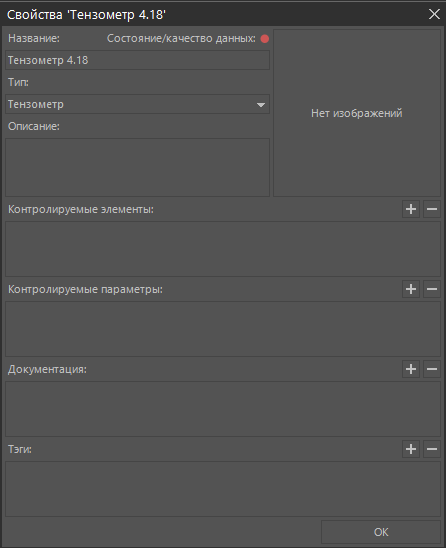Click the red data quality status indicator
Viewport: 446px width, 548px height.
click(x=265, y=39)
